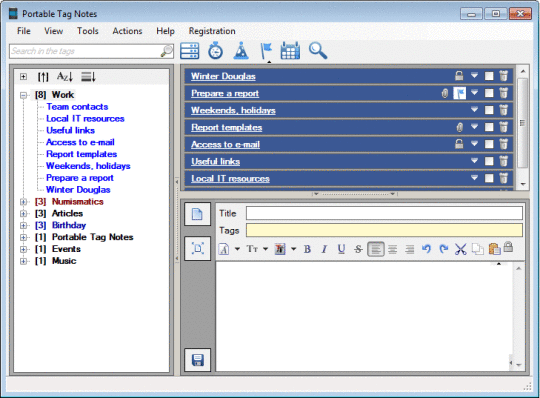Check the Access to e-mail checkbox

pos(489,144)
